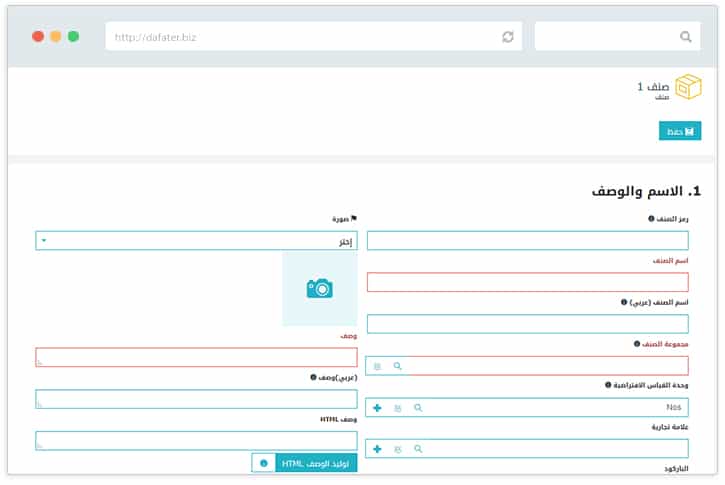Click the camera icon to upload an image
The width and height of the screenshot is (725, 485).
pos(319,288)
